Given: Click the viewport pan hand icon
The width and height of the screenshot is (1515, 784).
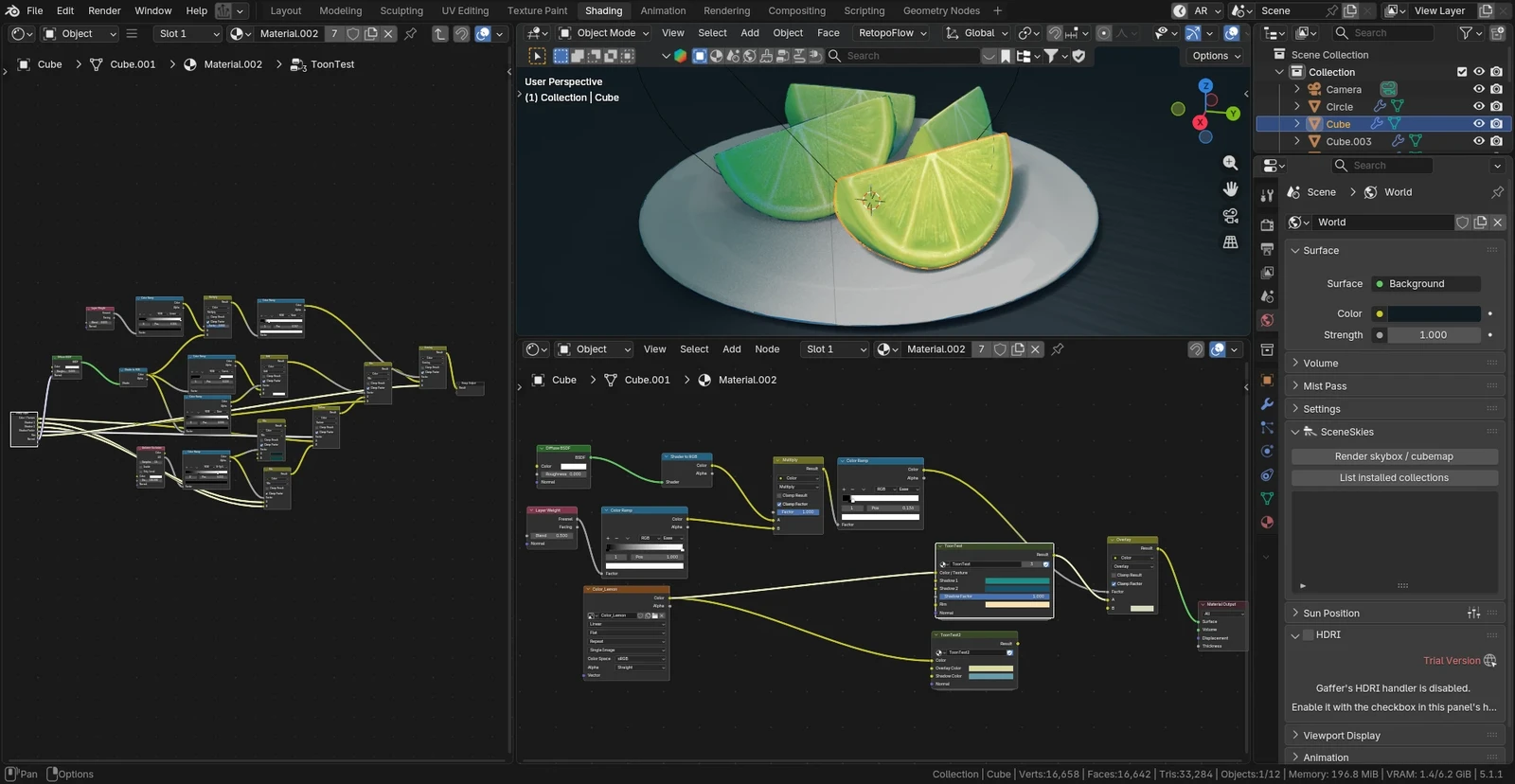Looking at the screenshot, I should pyautogui.click(x=1230, y=189).
